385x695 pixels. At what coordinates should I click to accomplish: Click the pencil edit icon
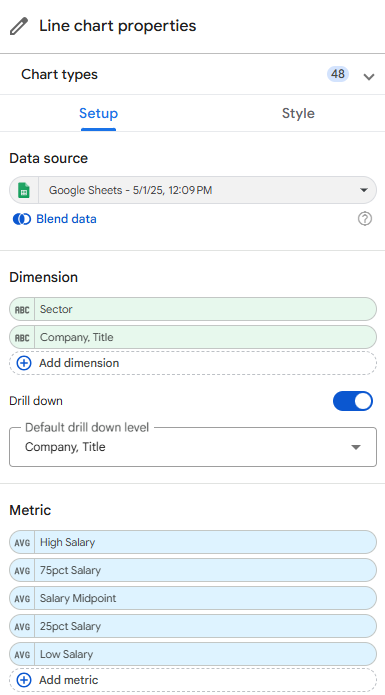pos(19,26)
